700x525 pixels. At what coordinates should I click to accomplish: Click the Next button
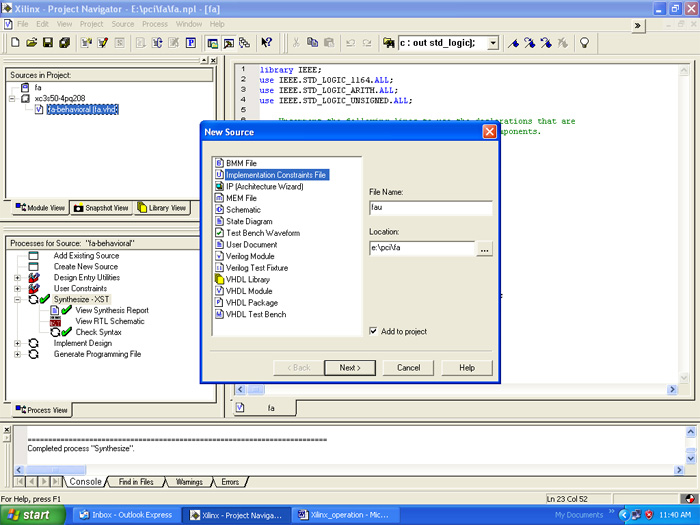(350, 368)
